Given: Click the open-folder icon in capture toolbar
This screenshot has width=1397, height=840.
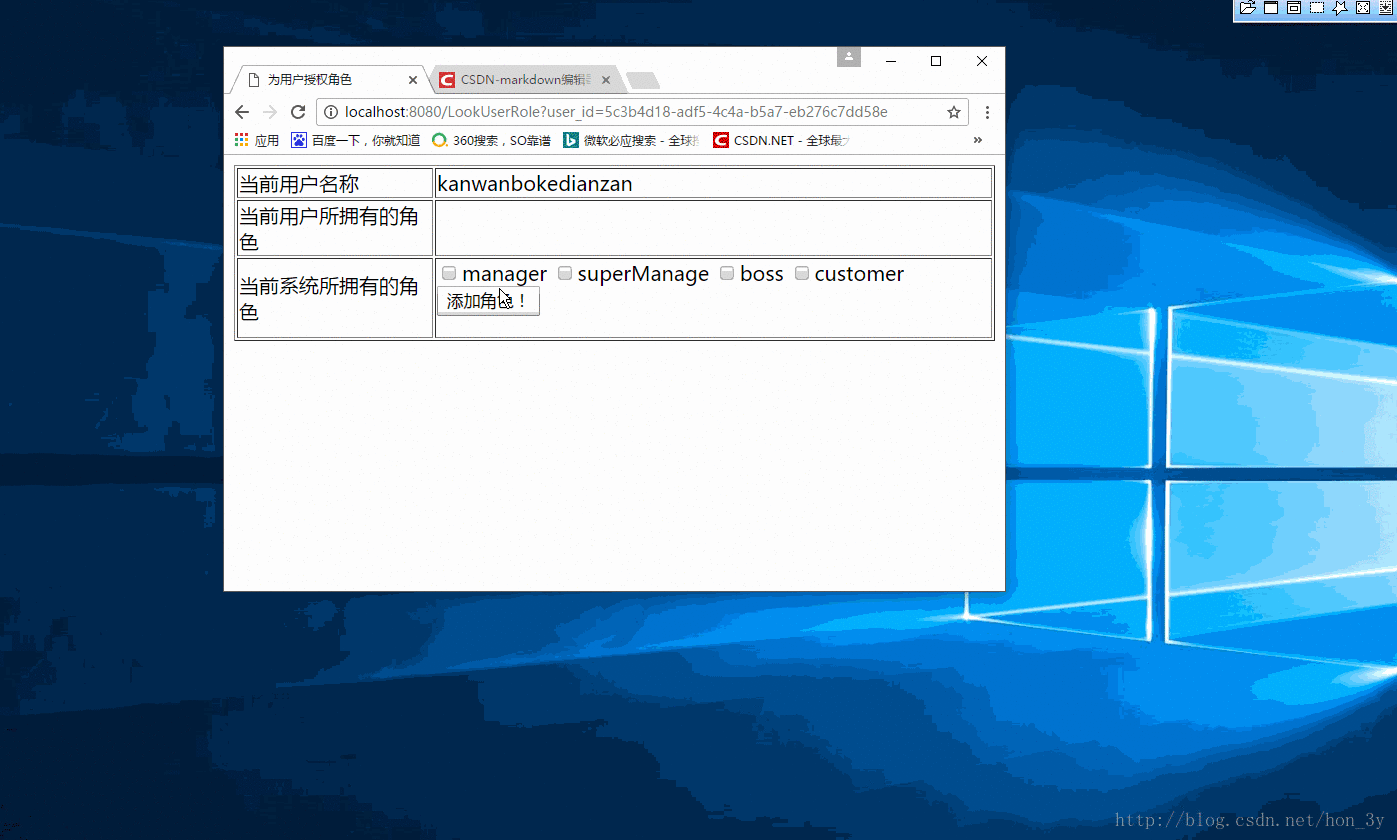Looking at the screenshot, I should (1247, 8).
